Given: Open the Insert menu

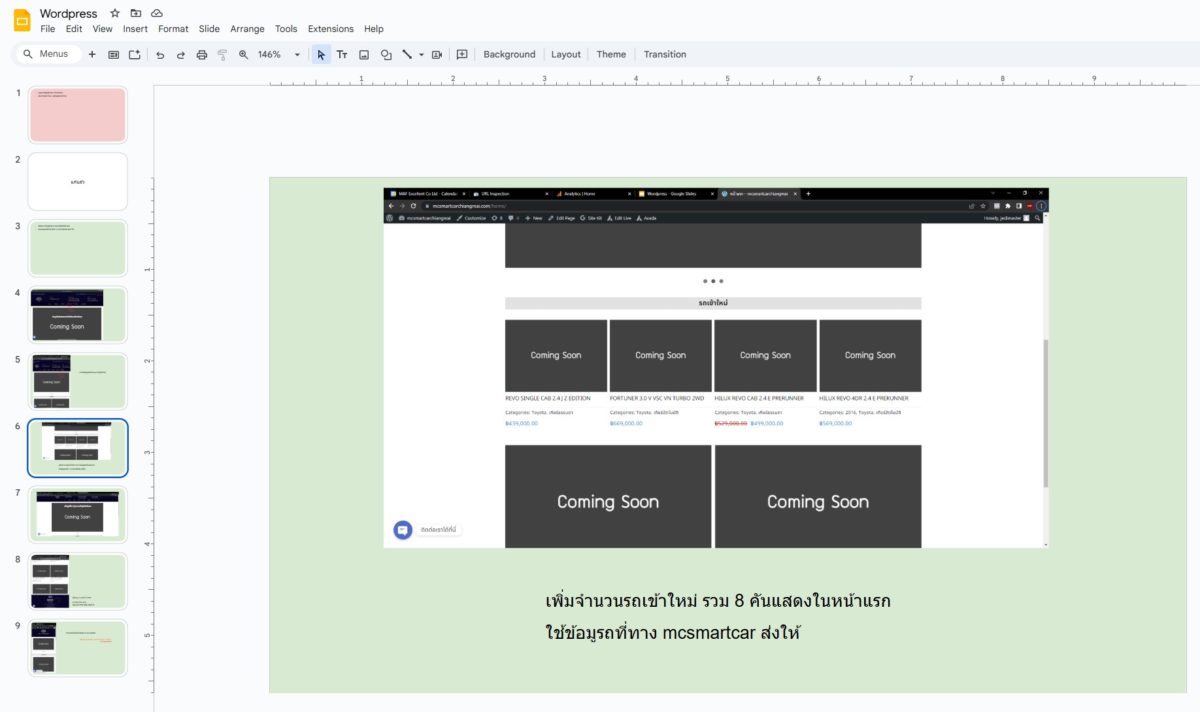Looking at the screenshot, I should [x=135, y=29].
